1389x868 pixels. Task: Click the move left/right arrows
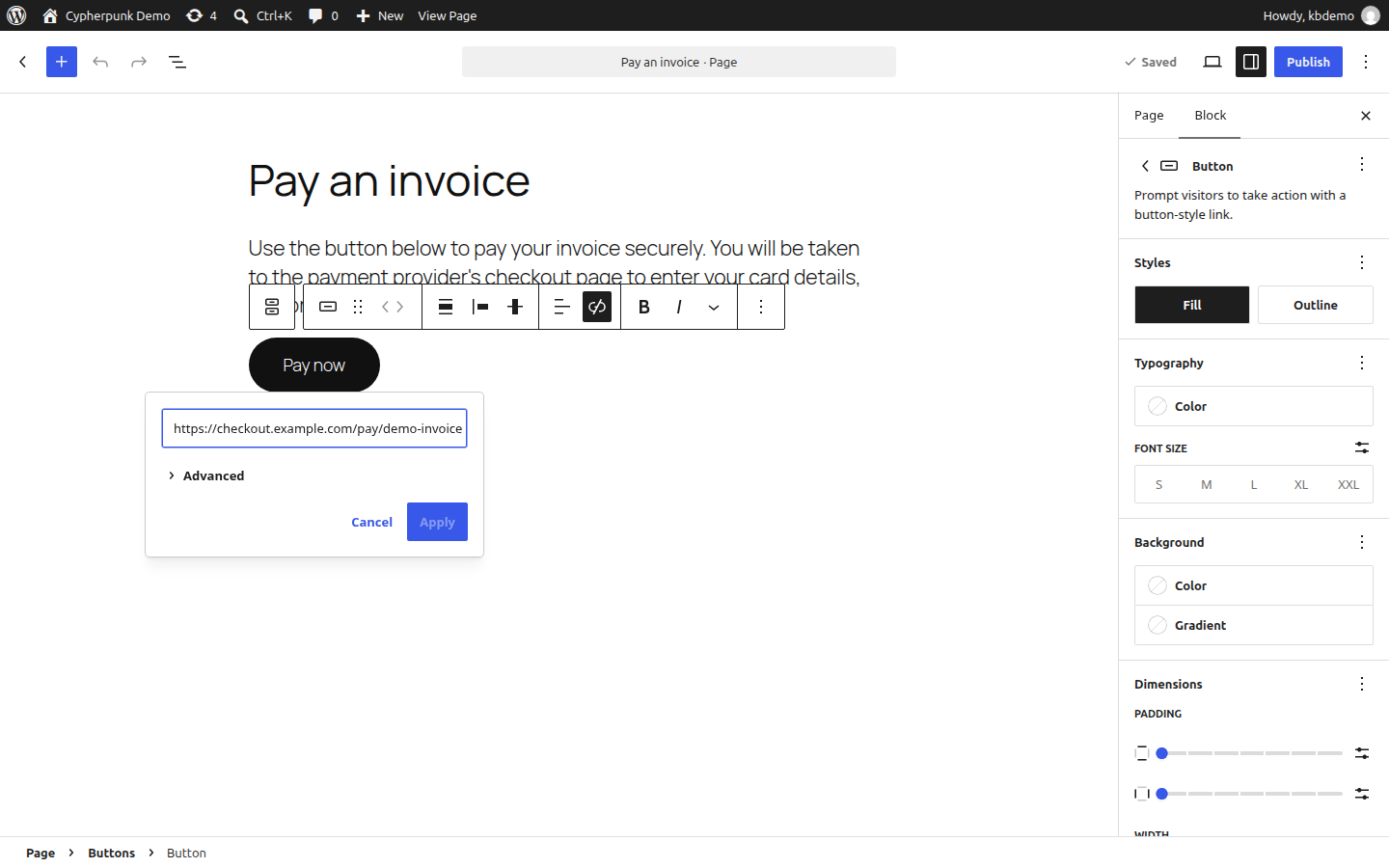point(393,307)
